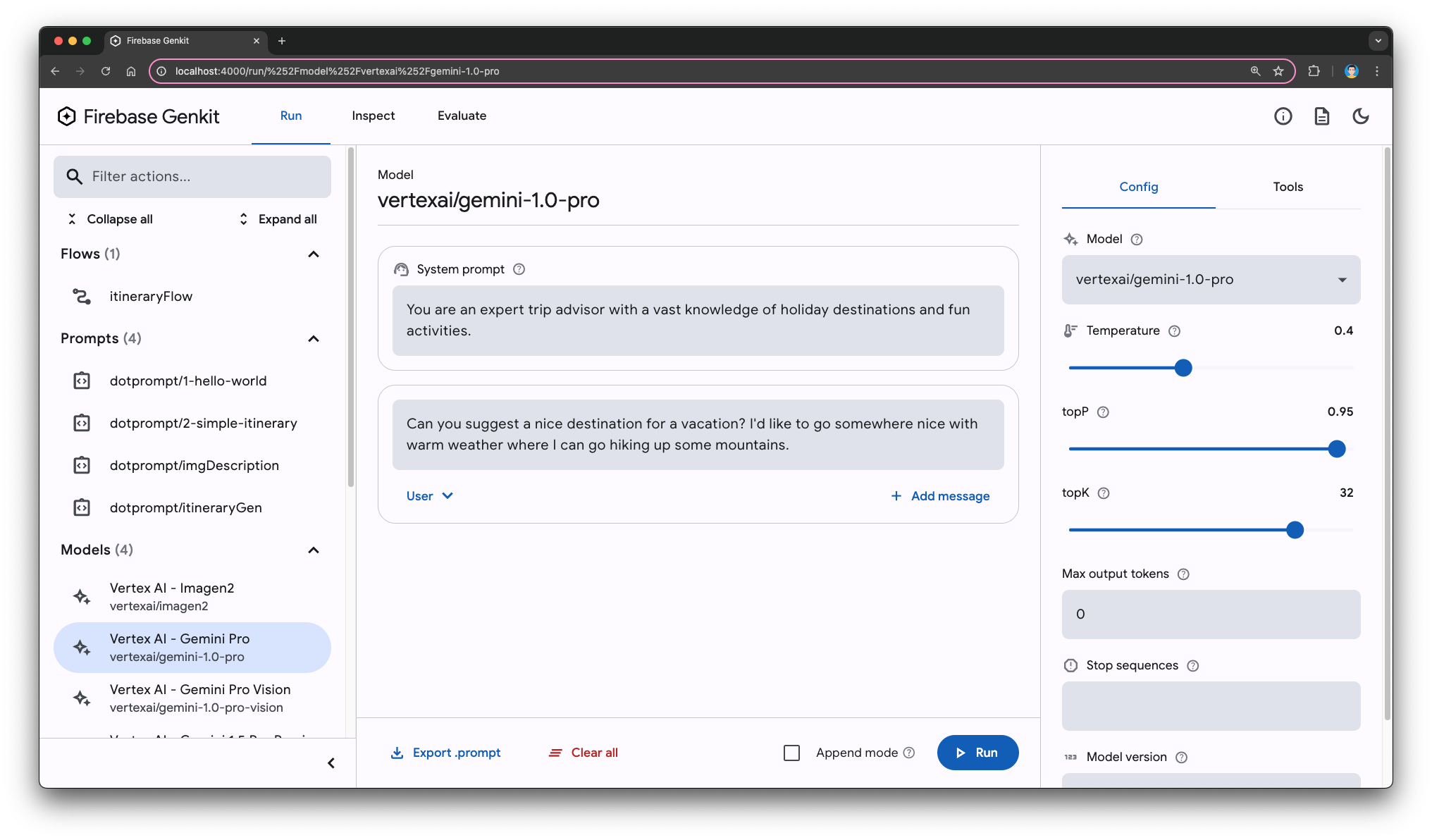1432x840 pixels.
Task: Click the Max output tokens input field
Action: [1210, 614]
